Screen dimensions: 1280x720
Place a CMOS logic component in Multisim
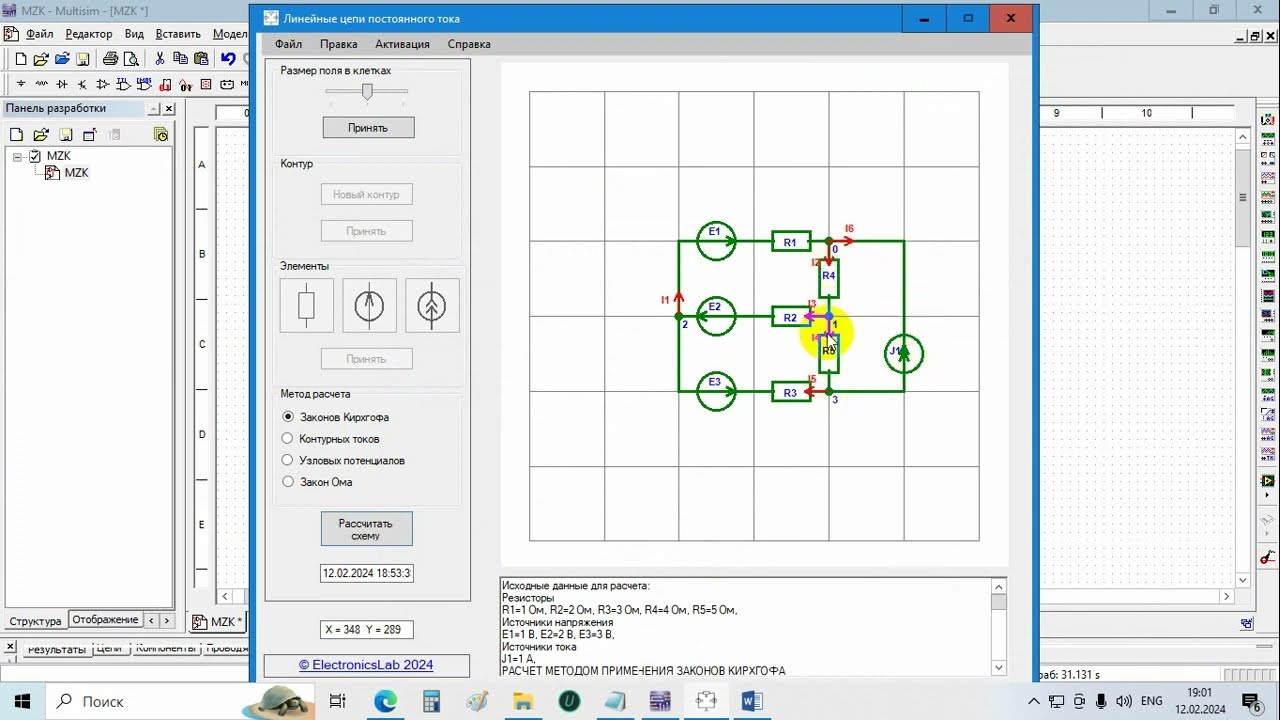coord(145,84)
